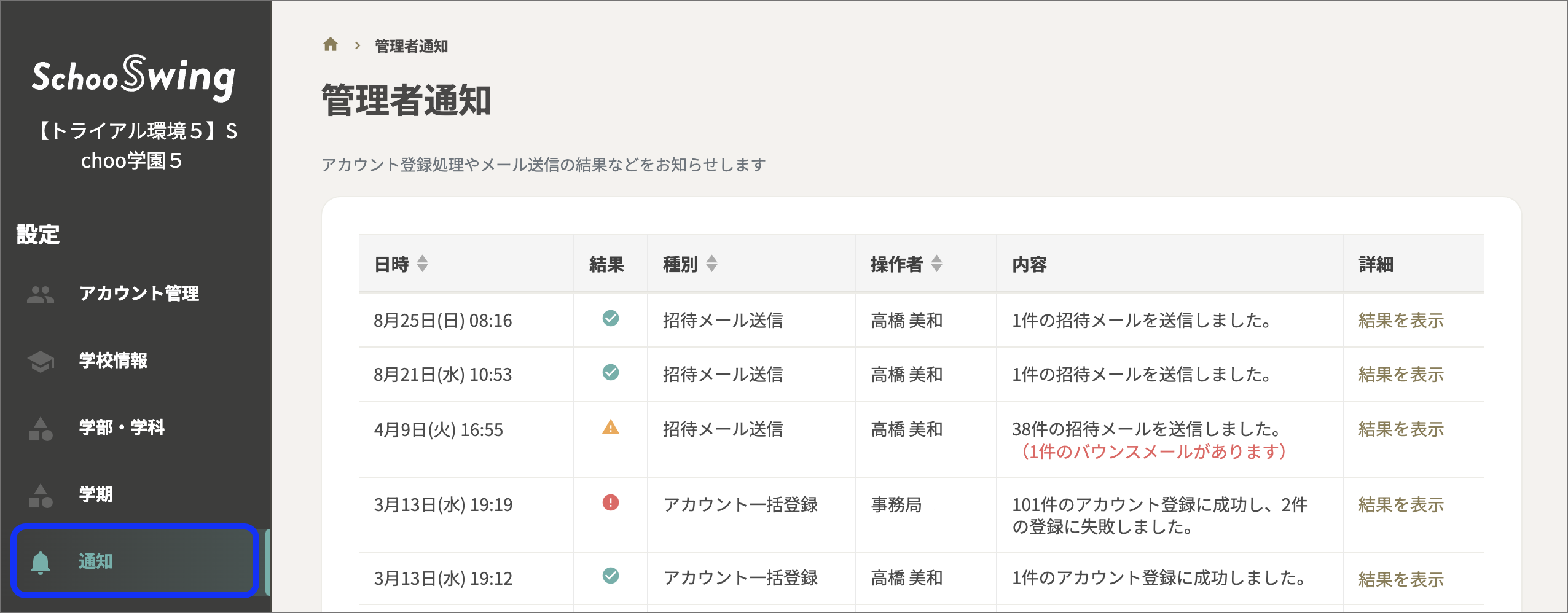Viewport: 1568px width, 613px height.
Task: Click the people icon for アカウント管理
Action: (41, 294)
